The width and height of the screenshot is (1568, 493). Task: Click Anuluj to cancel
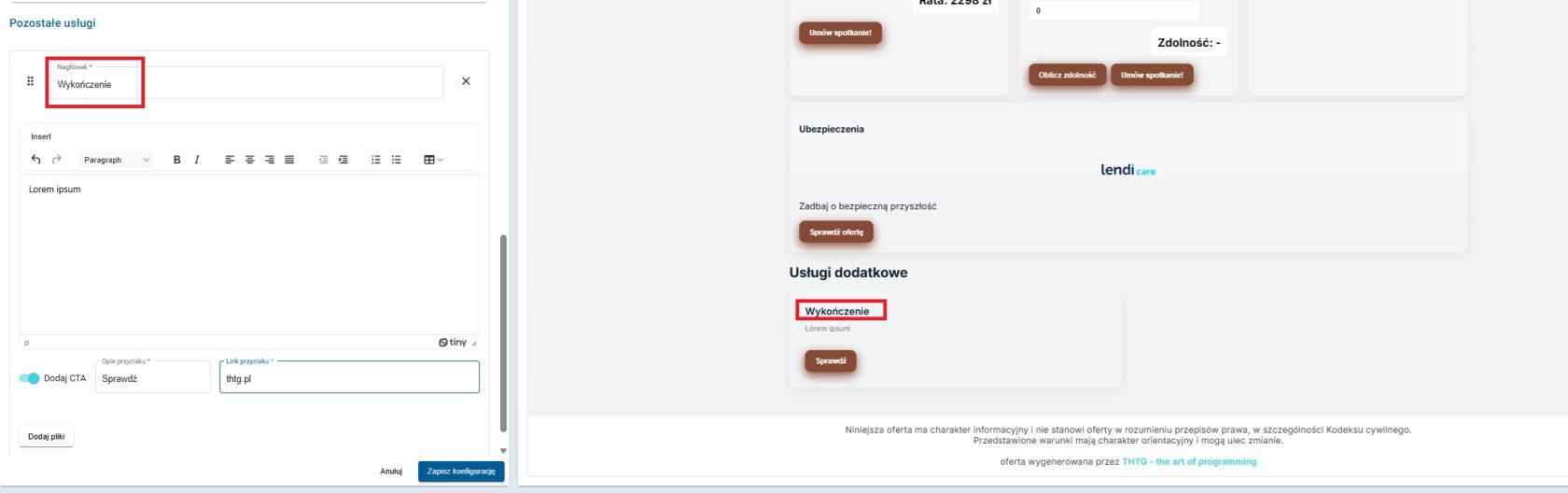click(x=391, y=472)
